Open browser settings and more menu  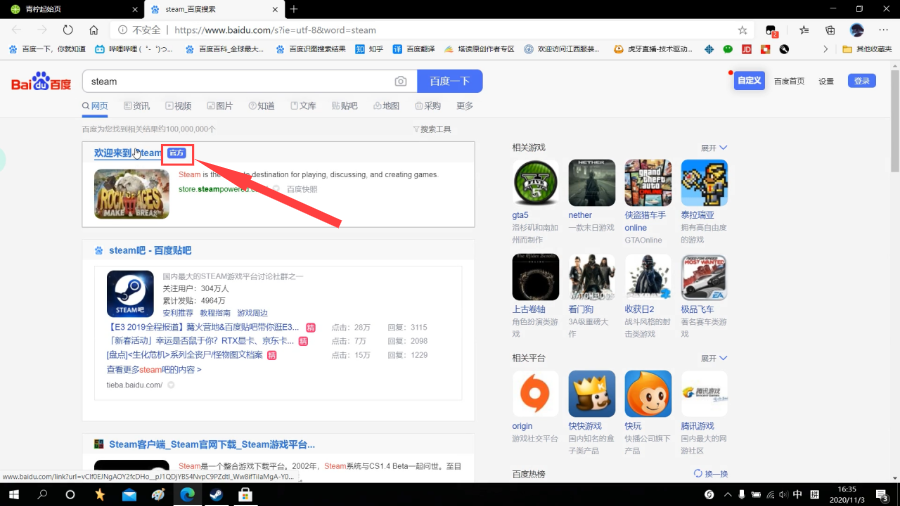[883, 30]
